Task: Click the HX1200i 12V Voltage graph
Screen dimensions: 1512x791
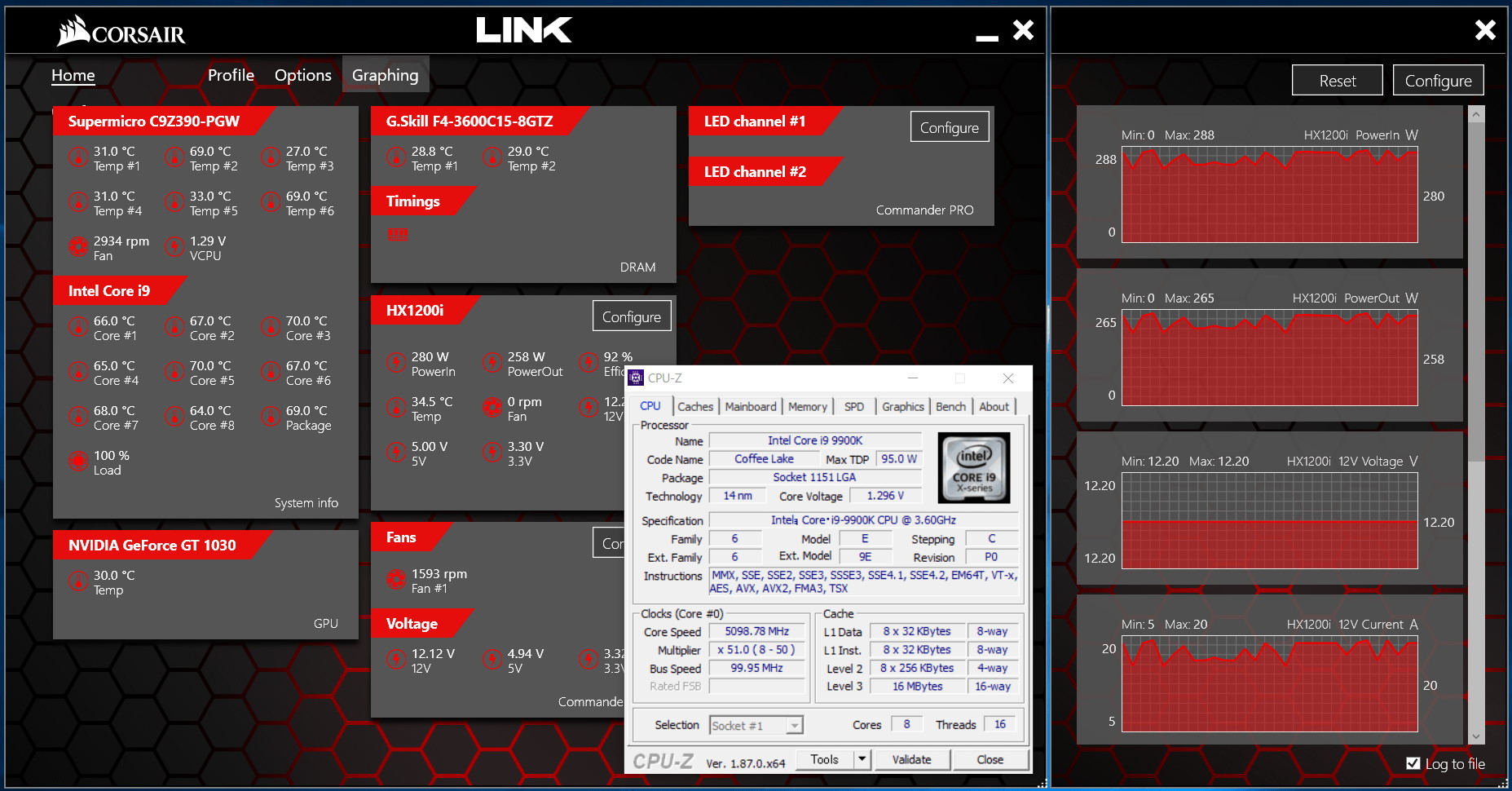Action: (1270, 520)
